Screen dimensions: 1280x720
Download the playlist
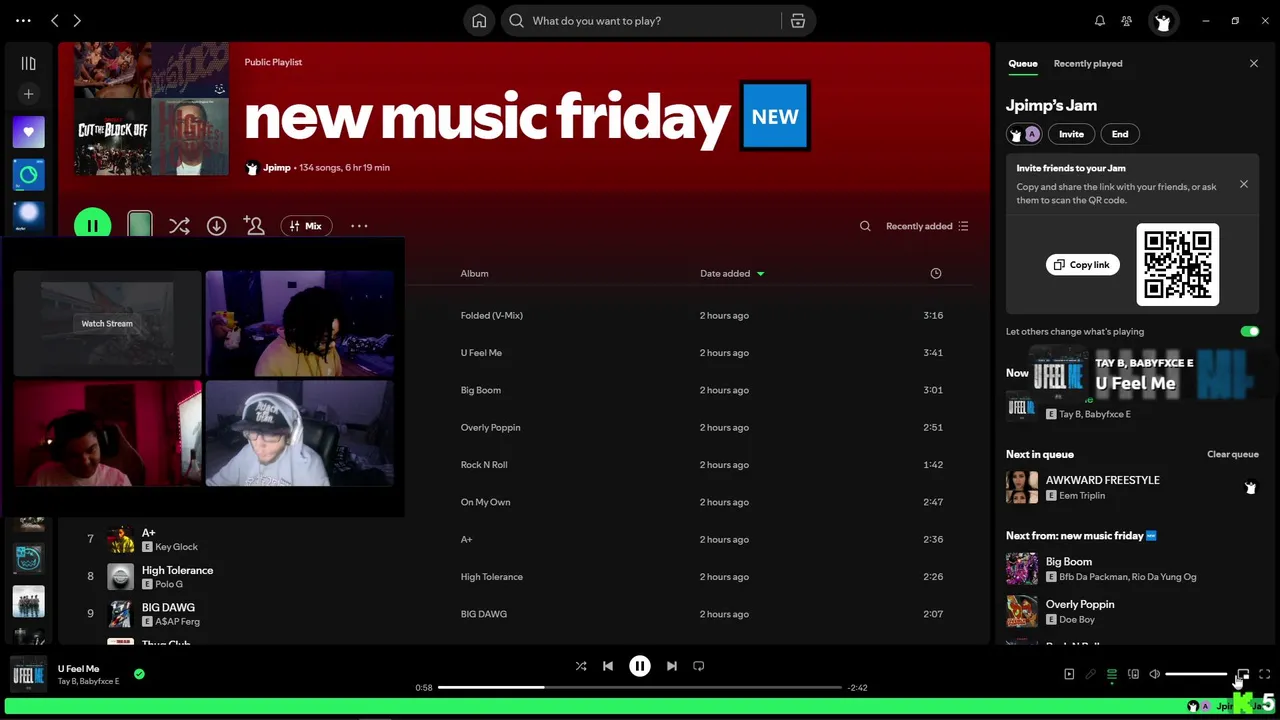(x=216, y=226)
